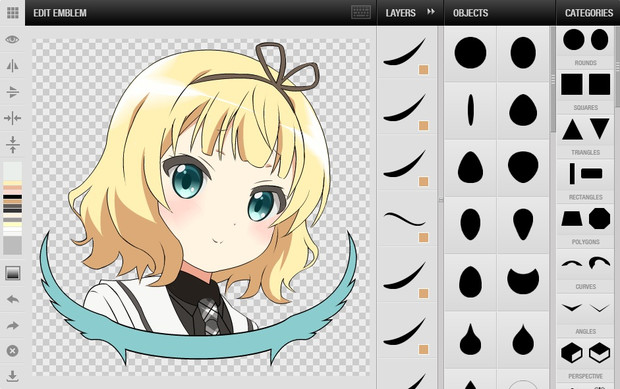Redo the last undone action
Image resolution: width=620 pixels, height=389 pixels.
13,325
